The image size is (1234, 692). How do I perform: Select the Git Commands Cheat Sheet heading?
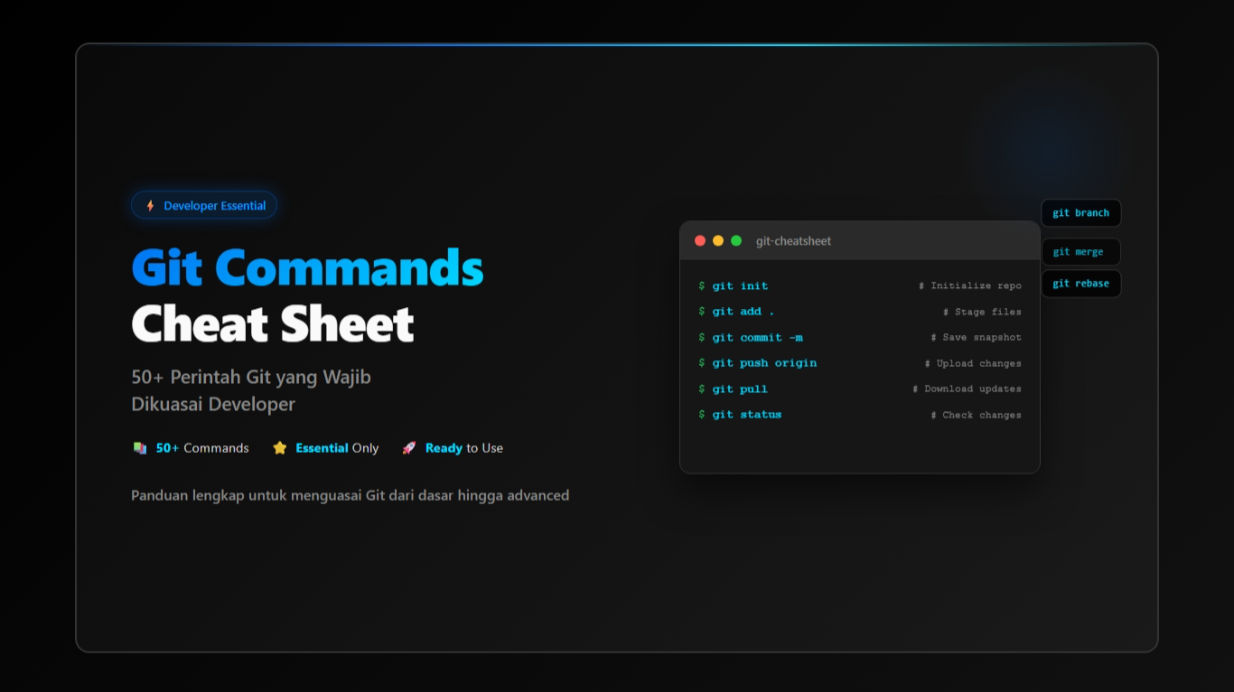[307, 293]
